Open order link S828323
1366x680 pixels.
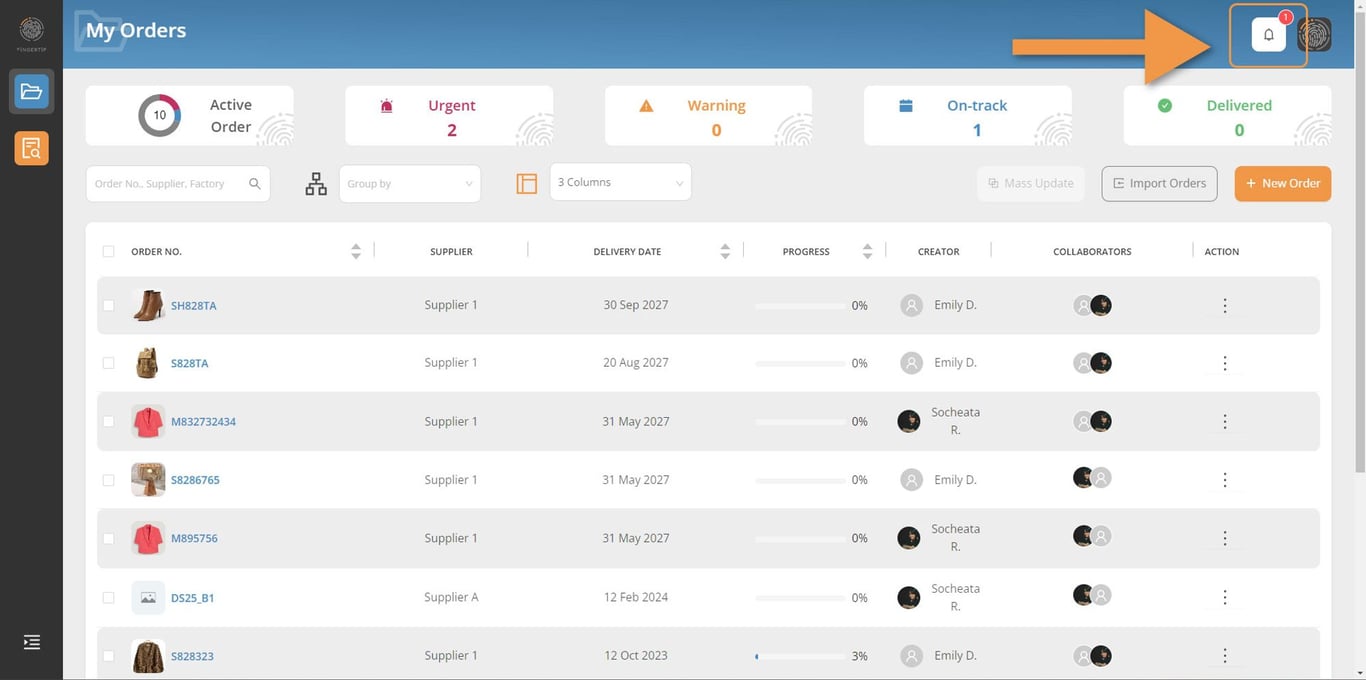click(x=192, y=657)
